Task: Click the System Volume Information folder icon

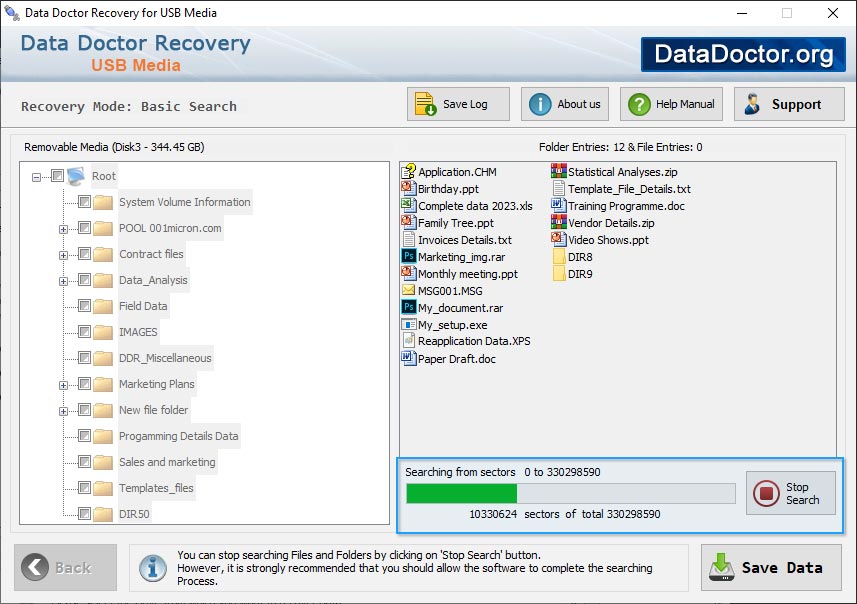Action: (103, 202)
